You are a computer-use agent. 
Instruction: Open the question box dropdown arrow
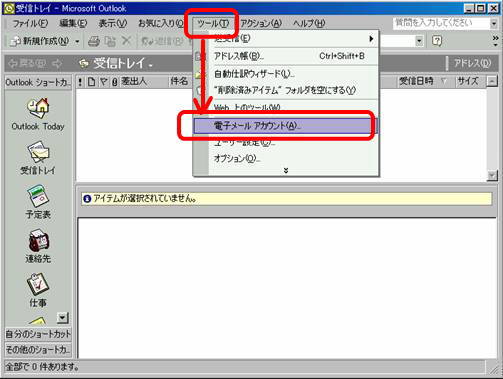click(x=494, y=23)
